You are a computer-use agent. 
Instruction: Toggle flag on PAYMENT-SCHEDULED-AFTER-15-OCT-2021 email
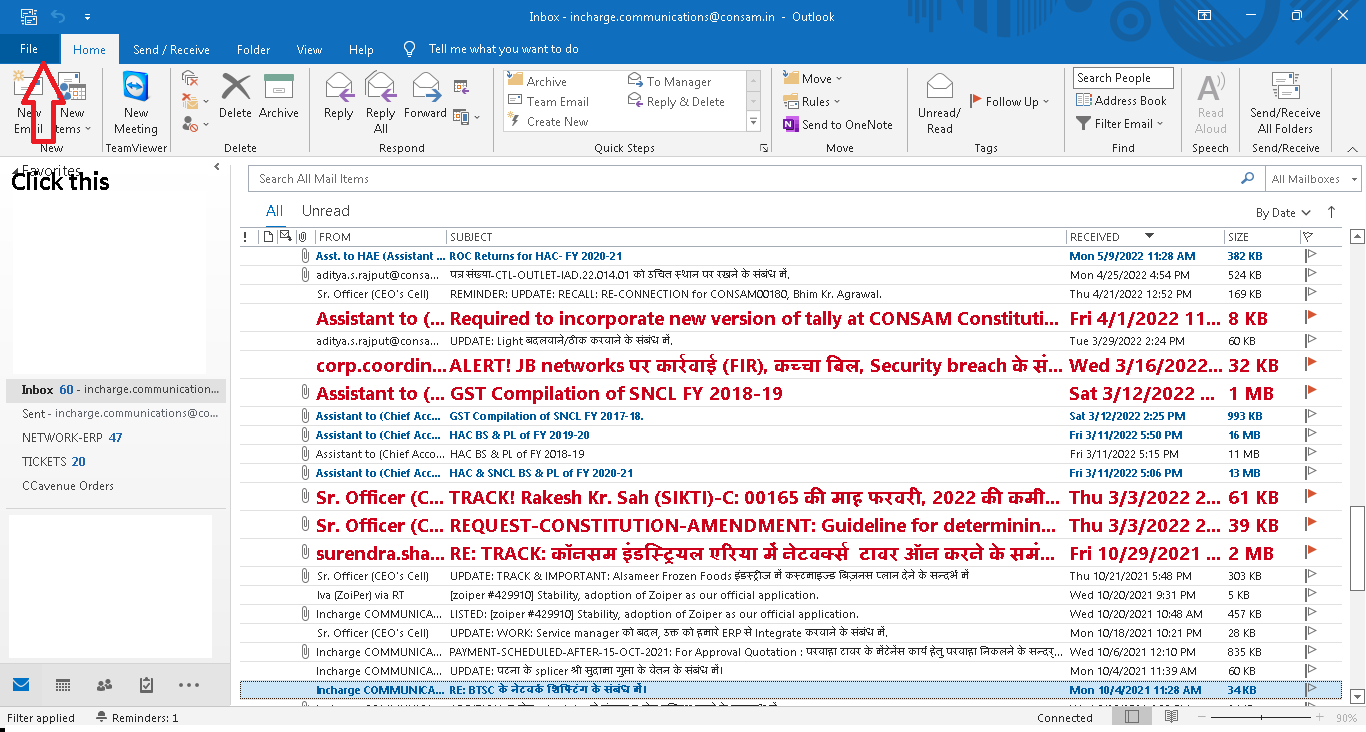point(1310,652)
